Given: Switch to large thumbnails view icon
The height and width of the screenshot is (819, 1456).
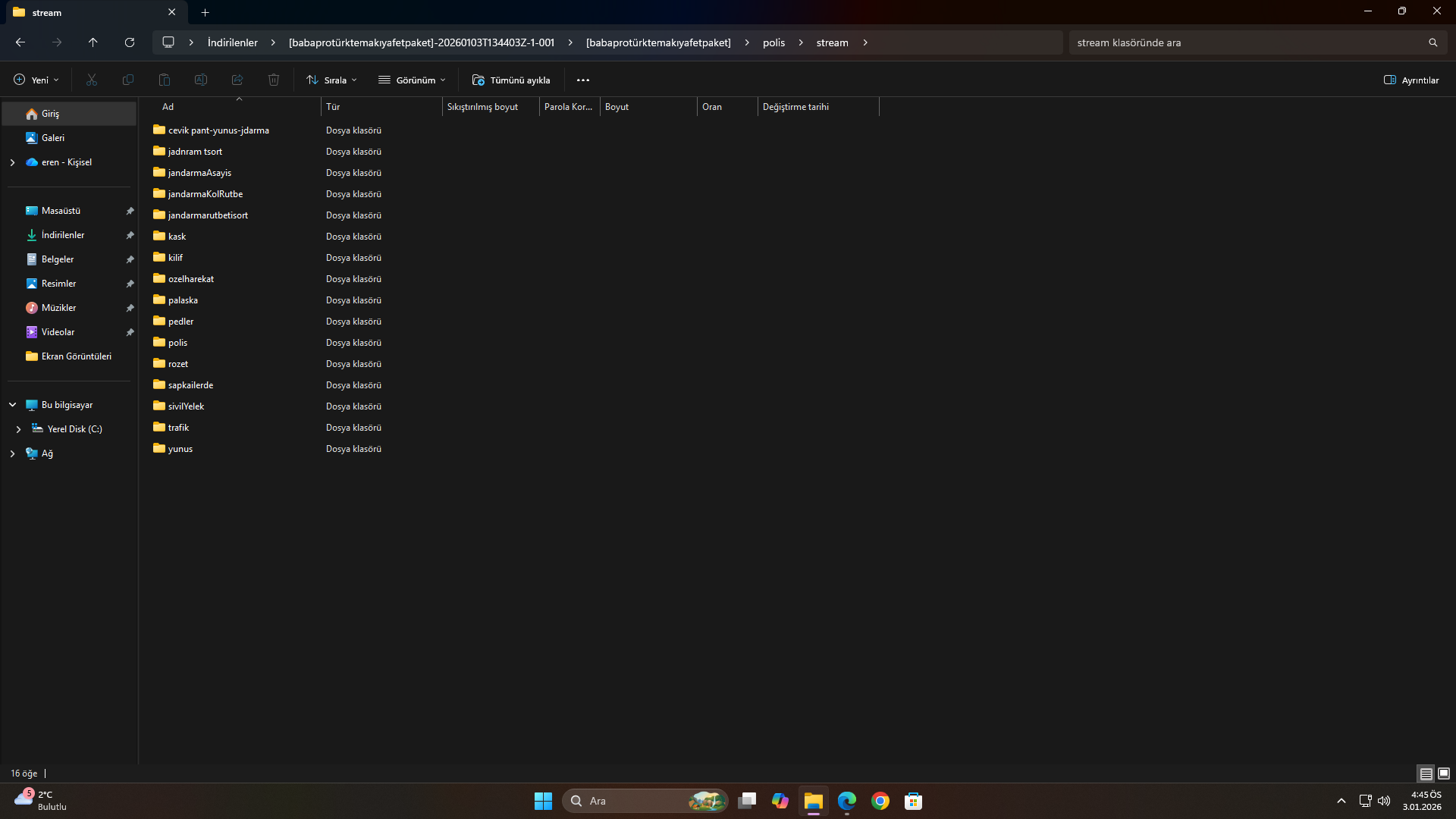Looking at the screenshot, I should point(1444,773).
